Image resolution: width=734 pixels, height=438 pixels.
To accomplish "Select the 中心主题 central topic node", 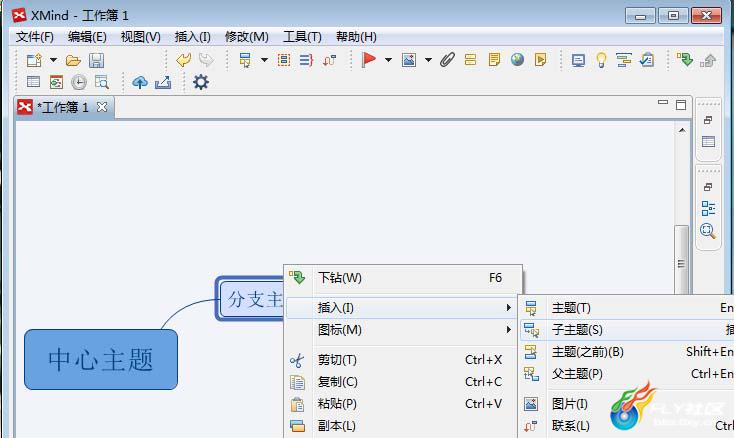I will click(101, 359).
